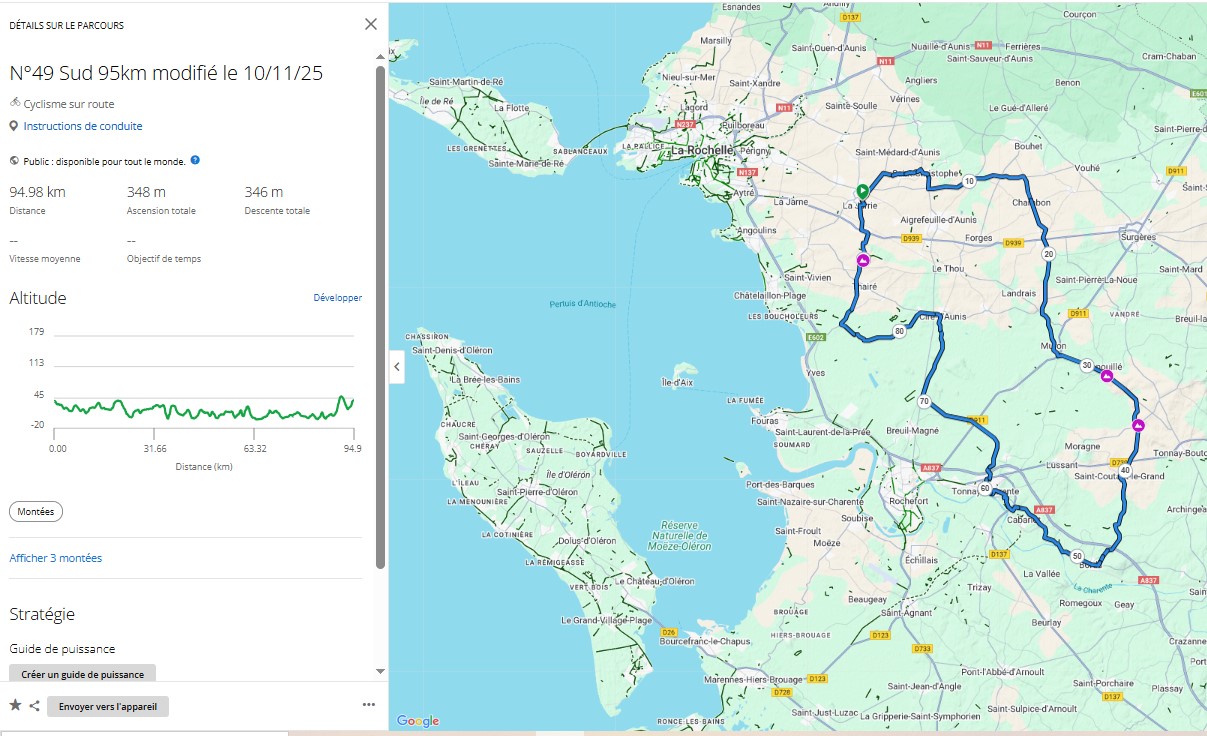Image resolution: width=1207 pixels, height=736 pixels.
Task: Click the 10 km distance marker
Action: pos(969,181)
